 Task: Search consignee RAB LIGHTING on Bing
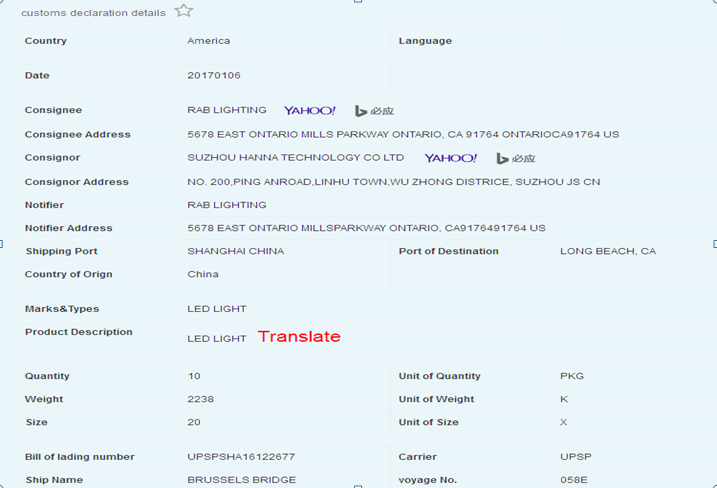click(375, 111)
